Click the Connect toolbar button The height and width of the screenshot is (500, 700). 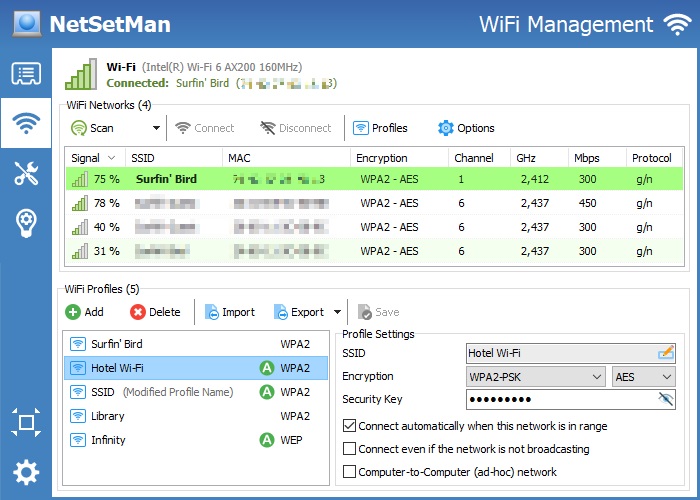pos(205,128)
